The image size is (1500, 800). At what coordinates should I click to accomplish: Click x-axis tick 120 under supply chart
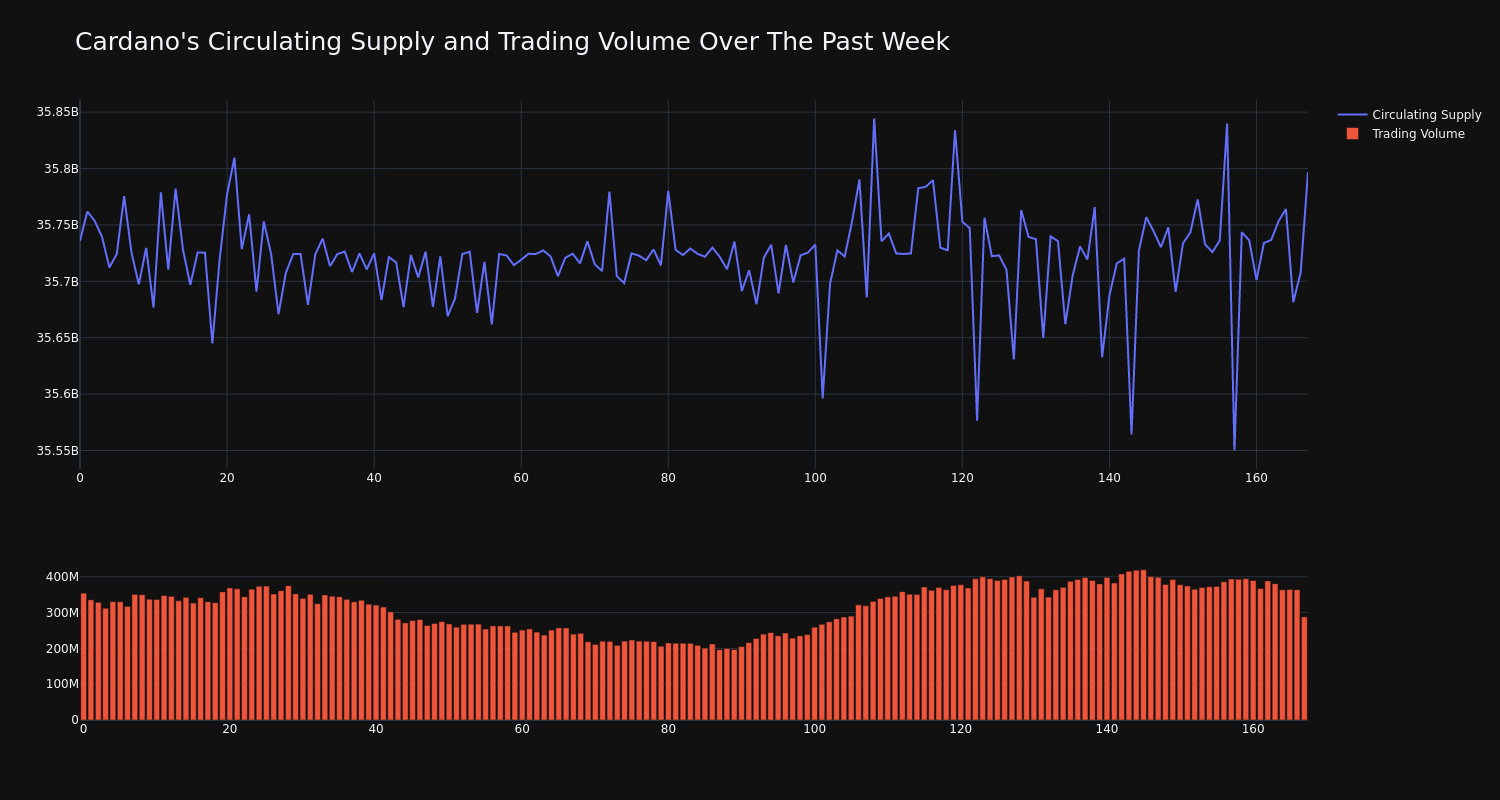point(962,478)
